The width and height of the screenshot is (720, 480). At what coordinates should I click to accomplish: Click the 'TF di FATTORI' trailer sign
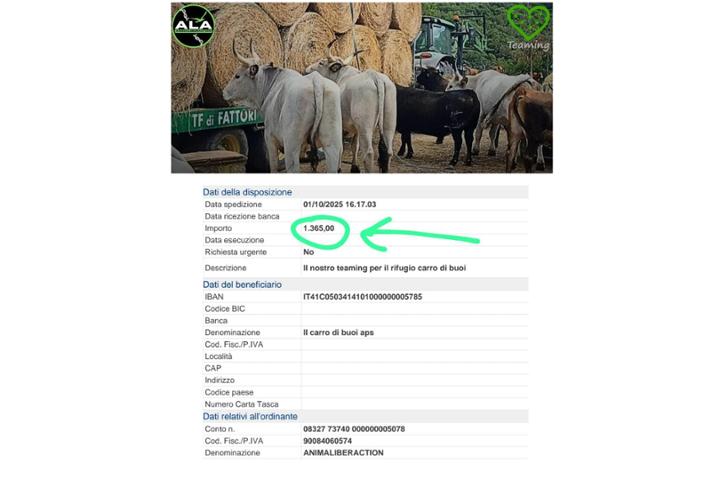coord(224,119)
